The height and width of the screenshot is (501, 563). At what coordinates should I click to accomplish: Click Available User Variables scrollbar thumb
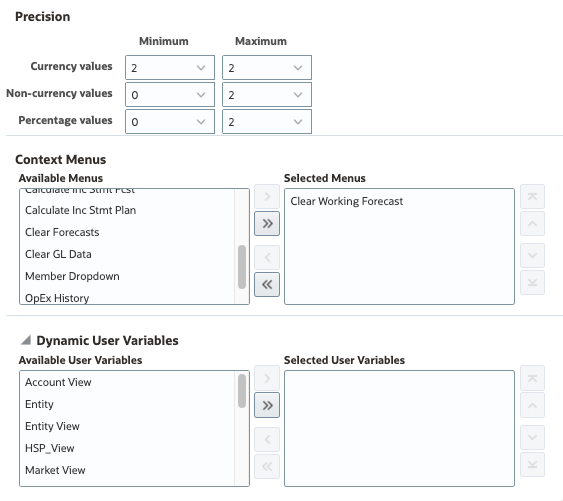tap(242, 391)
